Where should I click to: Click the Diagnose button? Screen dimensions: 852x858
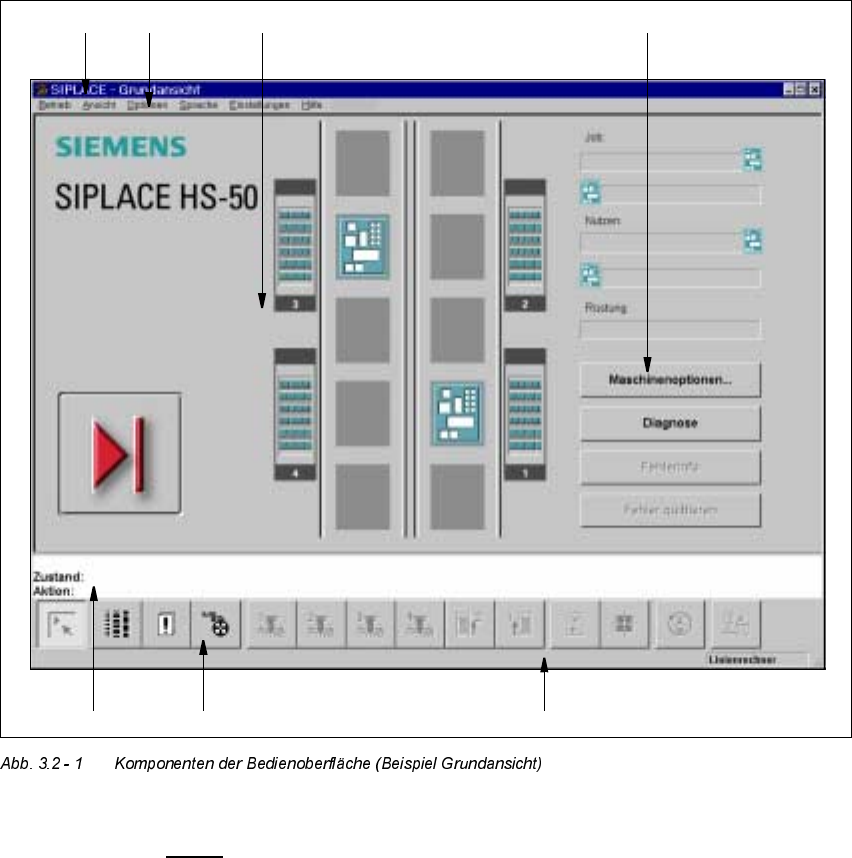[x=670, y=423]
